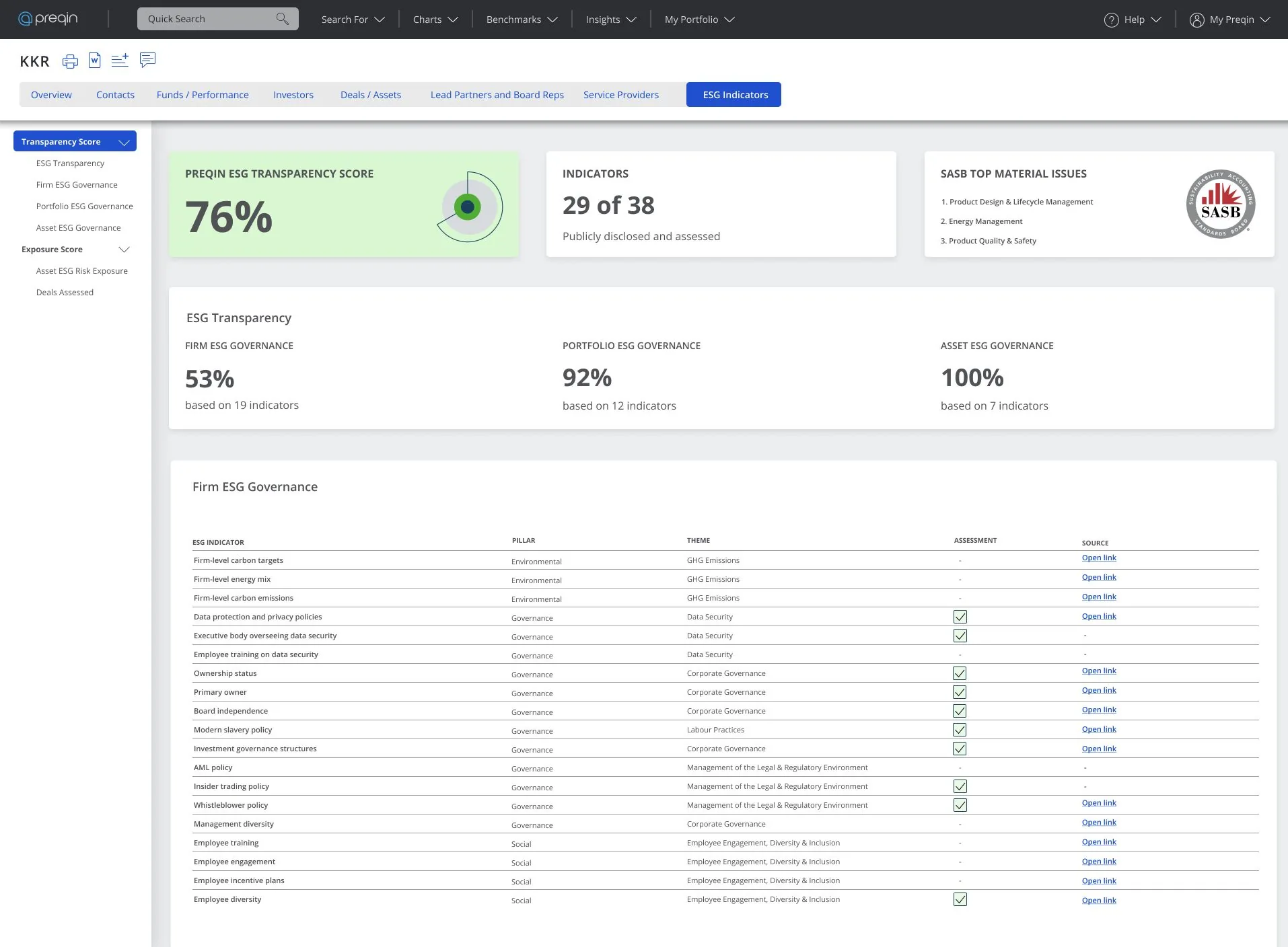Viewport: 1288px width, 947px height.
Task: Jump to Portfolio ESG Governance in sidebar
Action: [x=85, y=206]
